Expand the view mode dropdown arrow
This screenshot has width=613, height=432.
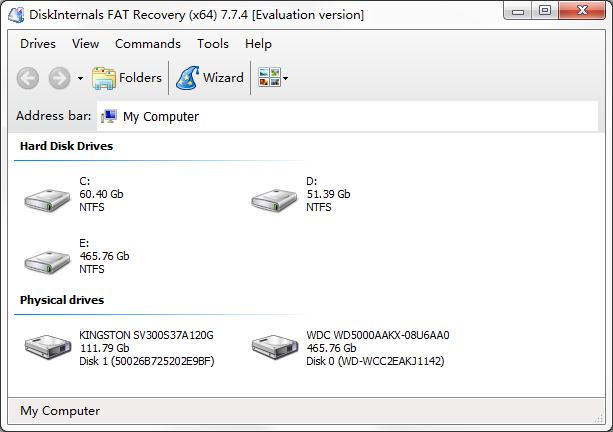(285, 79)
